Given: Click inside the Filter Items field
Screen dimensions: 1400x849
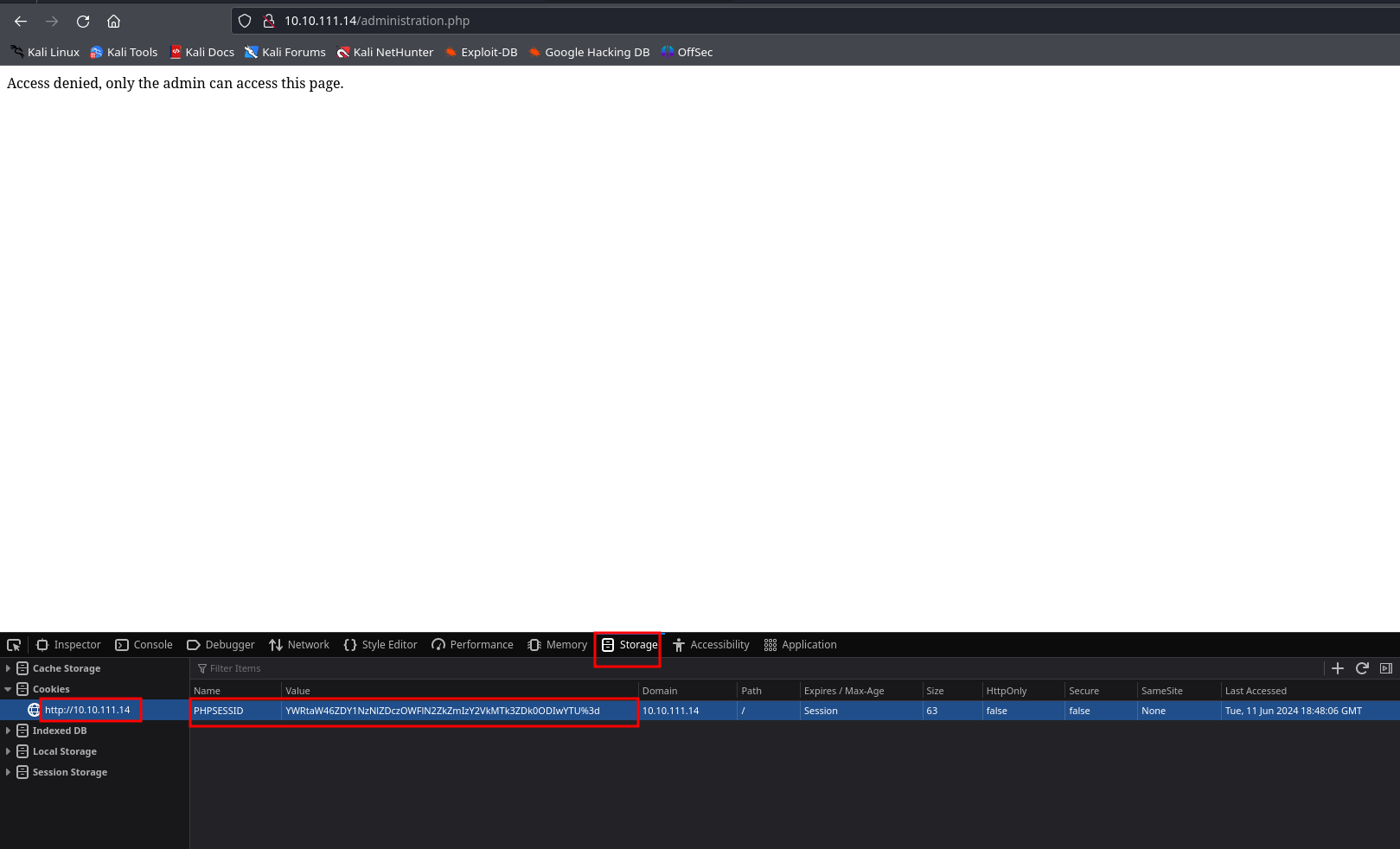Looking at the screenshot, I should point(259,667).
